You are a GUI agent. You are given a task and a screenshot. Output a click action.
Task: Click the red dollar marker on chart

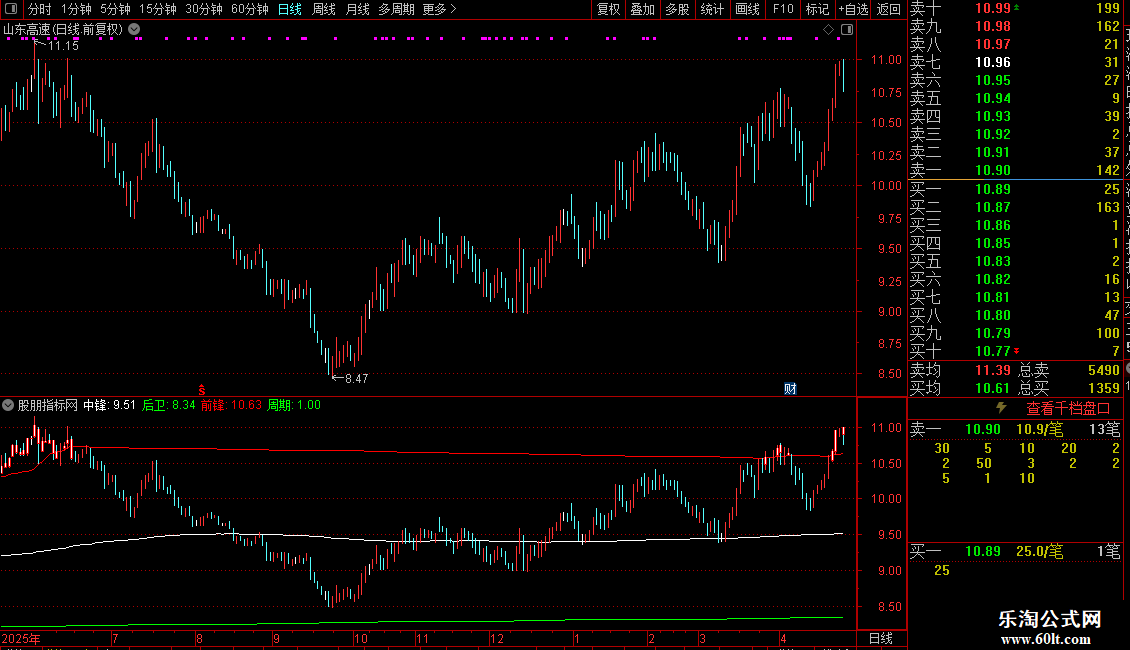click(x=202, y=389)
